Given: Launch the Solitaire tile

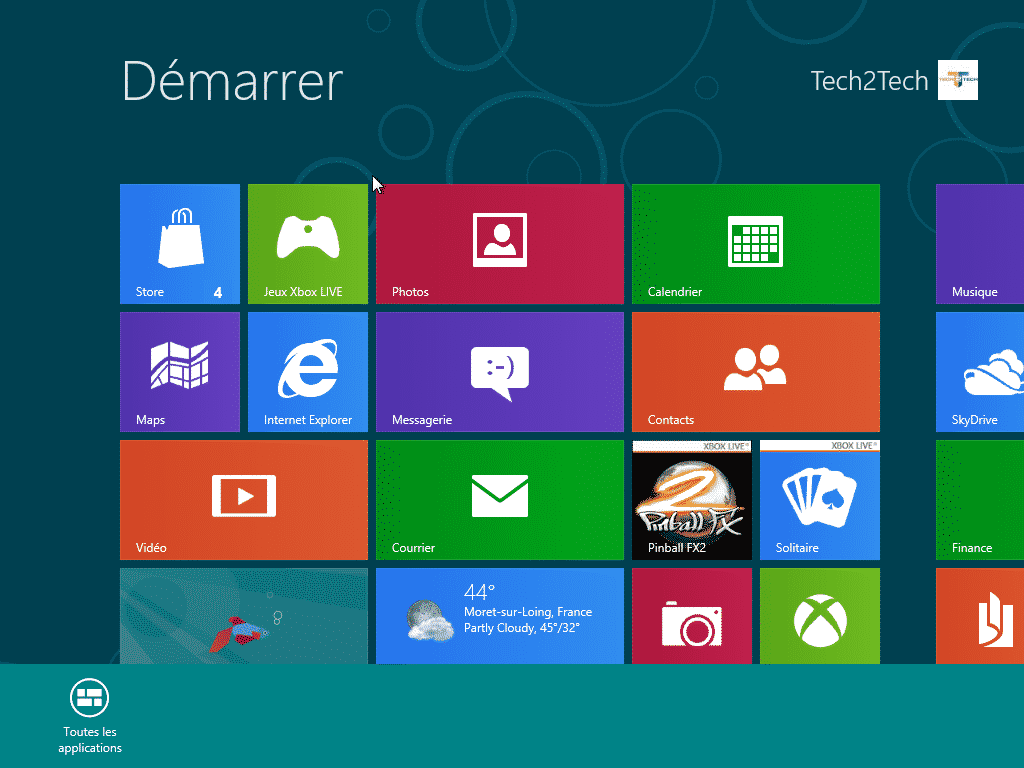Looking at the screenshot, I should pos(820,500).
